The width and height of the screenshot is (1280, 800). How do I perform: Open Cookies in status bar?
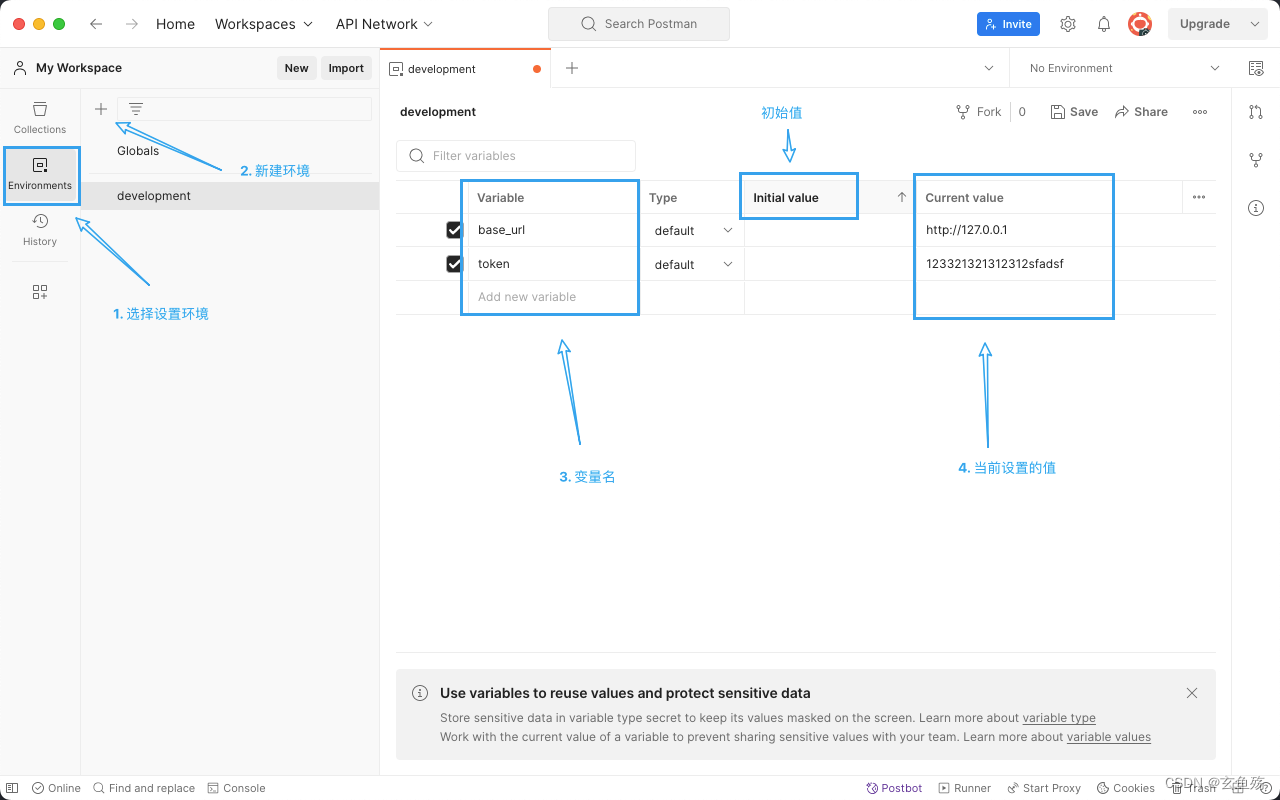[1126, 788]
